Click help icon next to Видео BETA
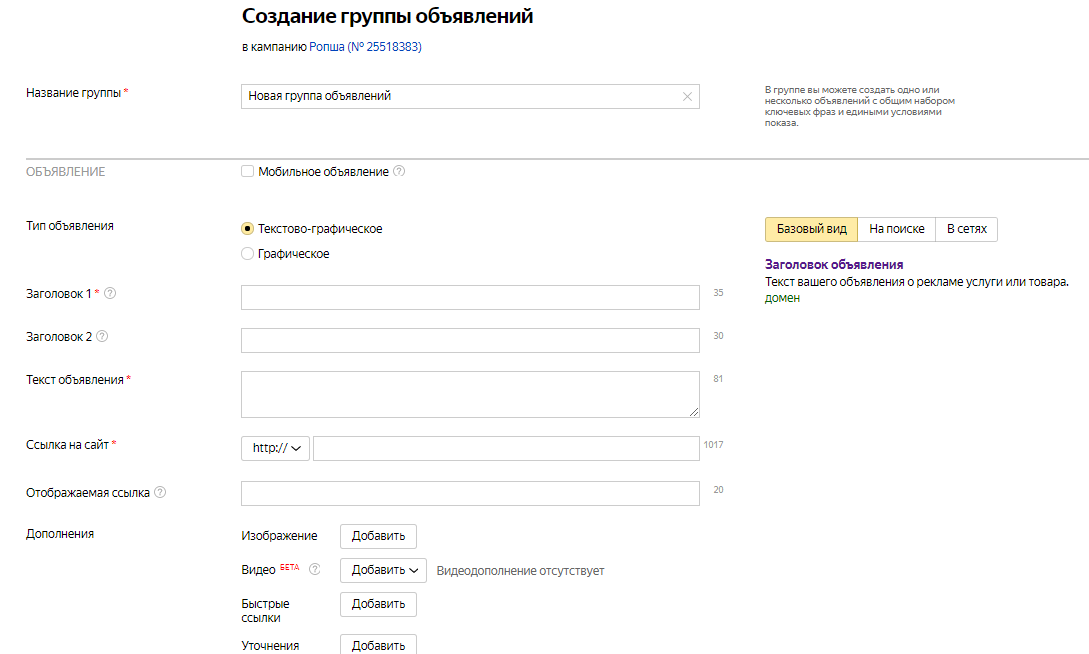Viewport: 1089px width, 654px height. tap(314, 569)
